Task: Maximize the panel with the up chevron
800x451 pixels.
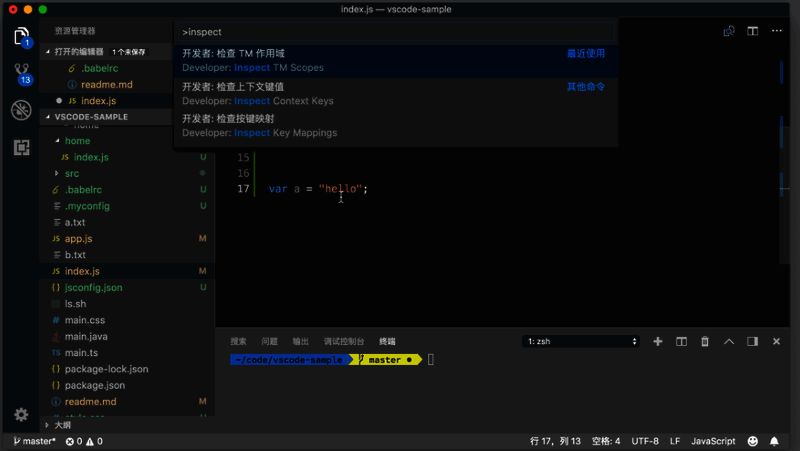Action: pos(729,341)
